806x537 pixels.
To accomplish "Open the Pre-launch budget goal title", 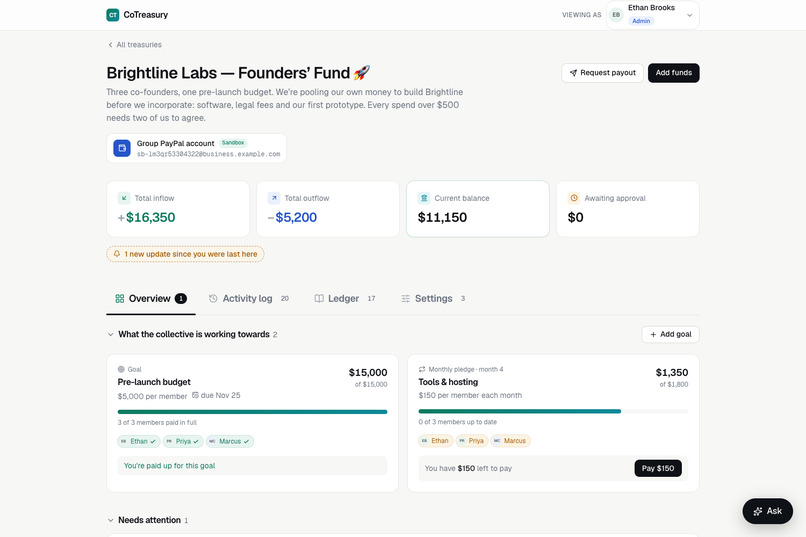I will pyautogui.click(x=154, y=382).
